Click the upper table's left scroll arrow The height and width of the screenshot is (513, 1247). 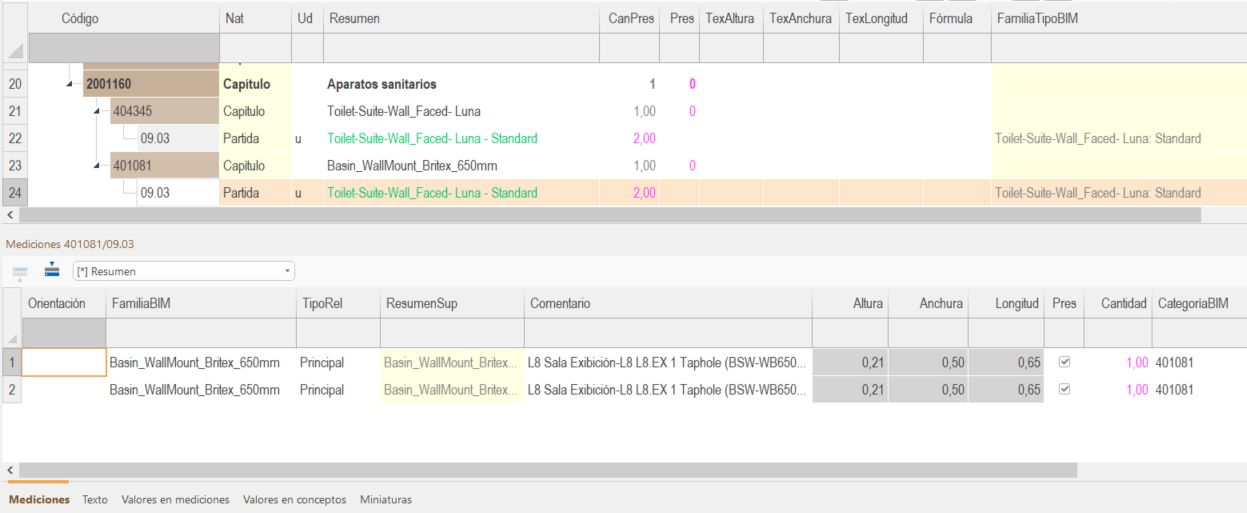(x=9, y=214)
